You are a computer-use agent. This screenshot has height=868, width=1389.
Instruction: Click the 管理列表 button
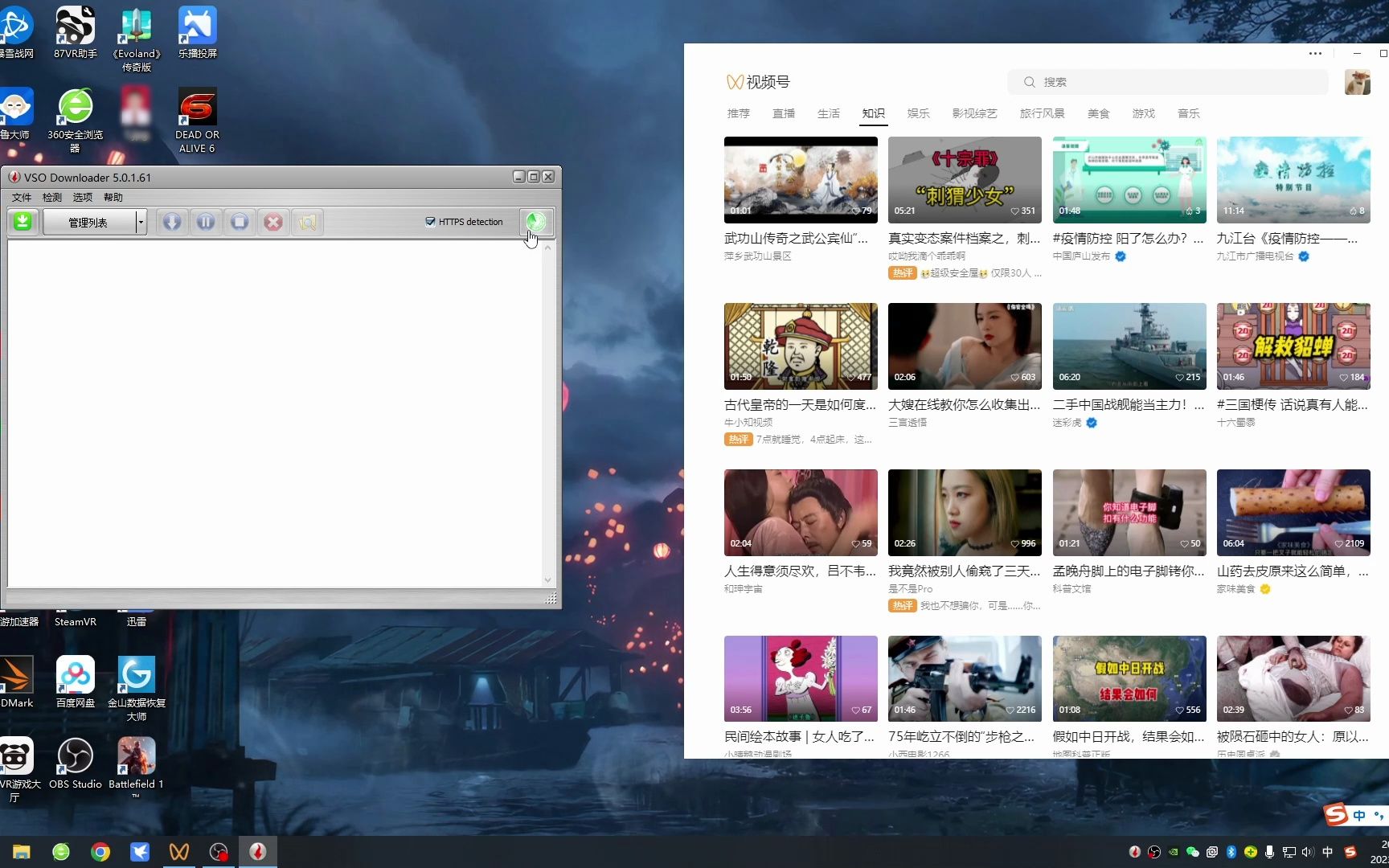(x=88, y=222)
